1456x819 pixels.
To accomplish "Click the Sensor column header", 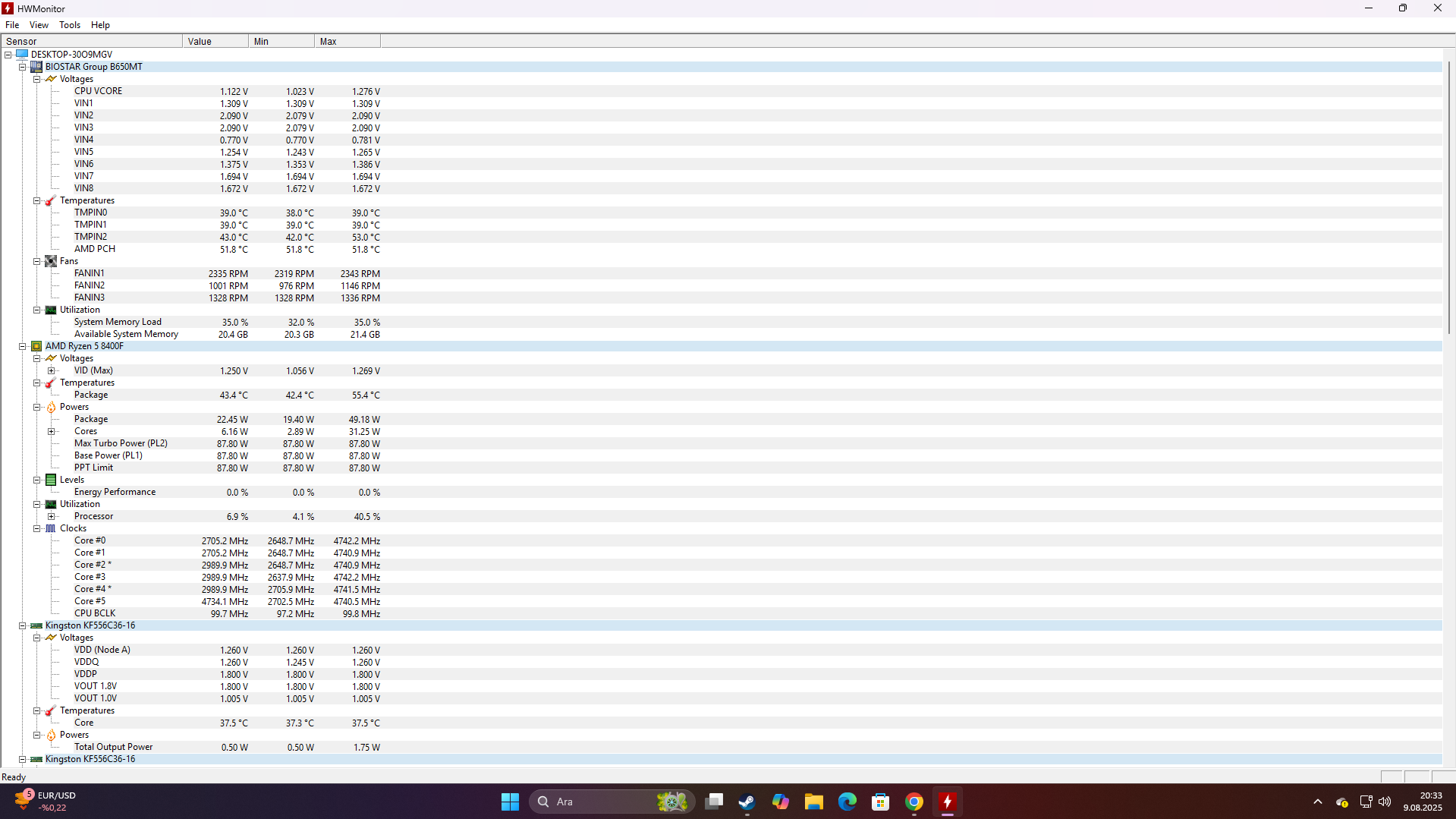I will click(92, 41).
